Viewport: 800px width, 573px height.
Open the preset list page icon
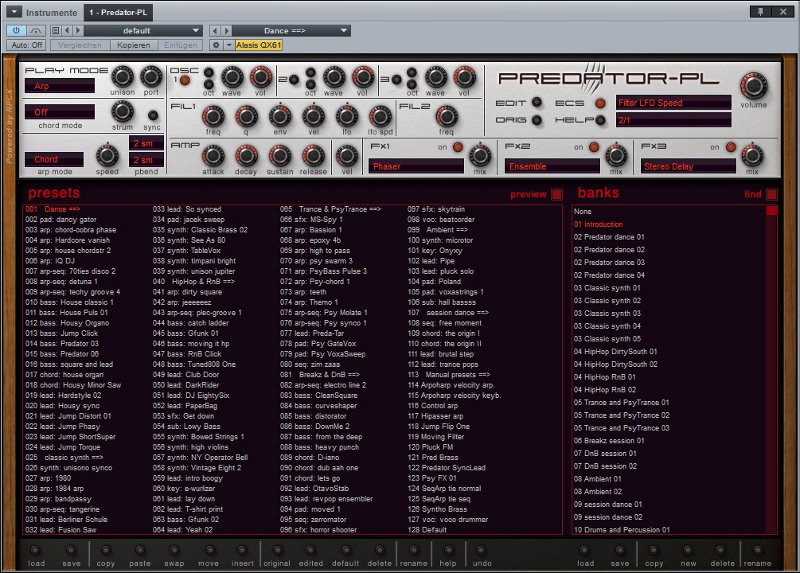coord(56,31)
